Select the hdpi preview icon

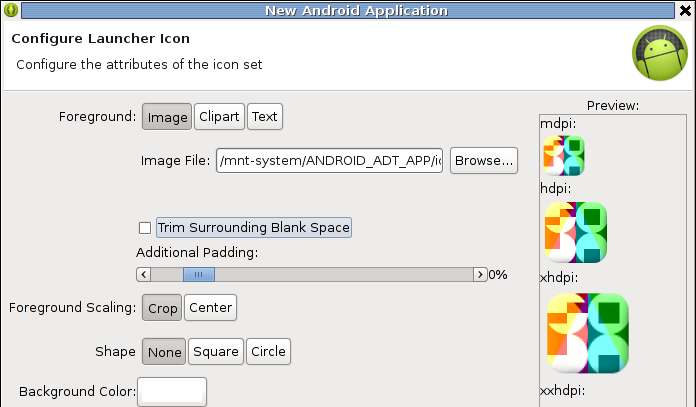pos(576,233)
